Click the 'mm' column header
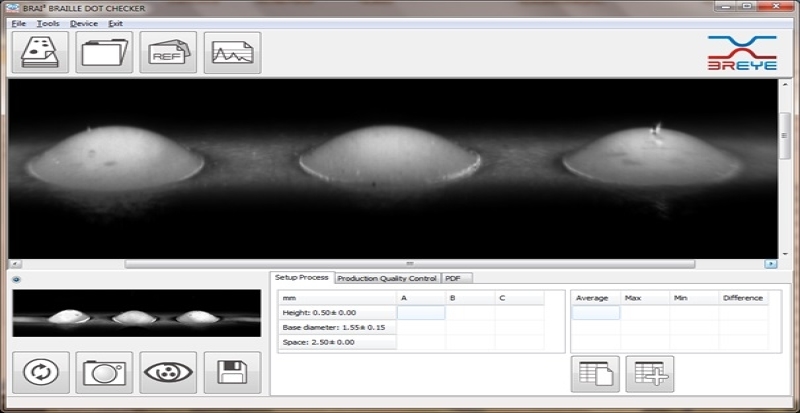The image size is (800, 413). point(338,298)
